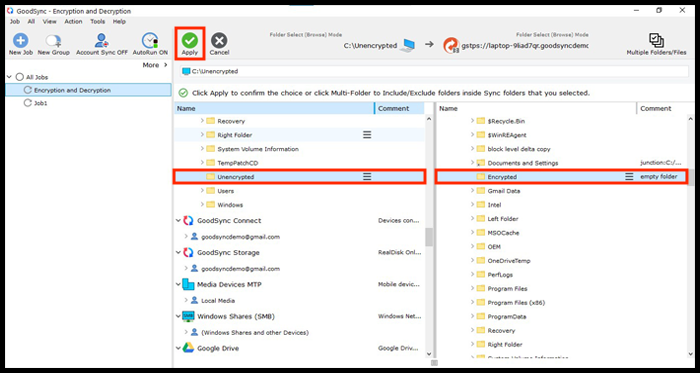The height and width of the screenshot is (373, 700).
Task: Click the user icon beside Local Media
Action: [x=194, y=300]
